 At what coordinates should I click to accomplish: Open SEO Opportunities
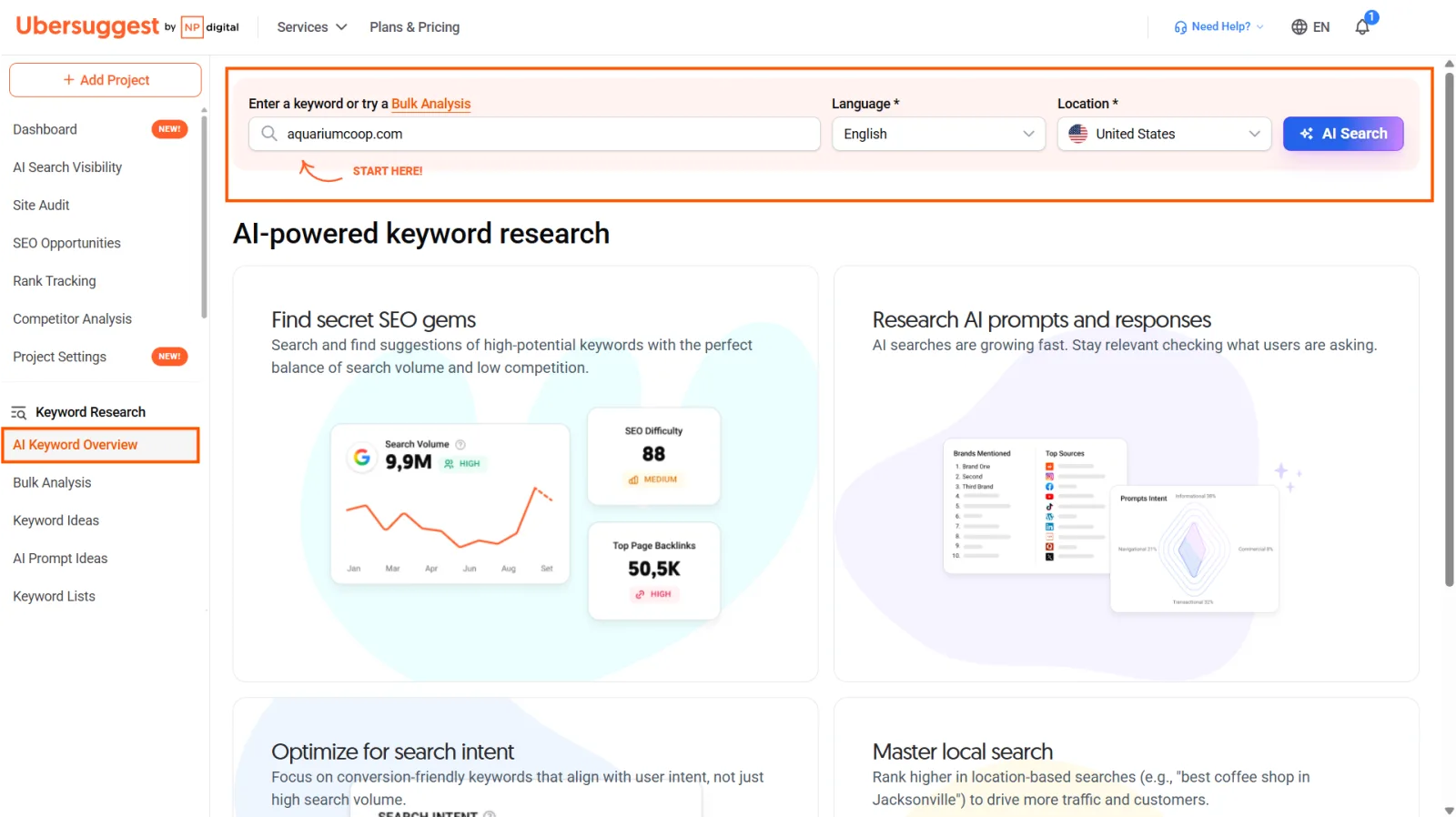(66, 243)
